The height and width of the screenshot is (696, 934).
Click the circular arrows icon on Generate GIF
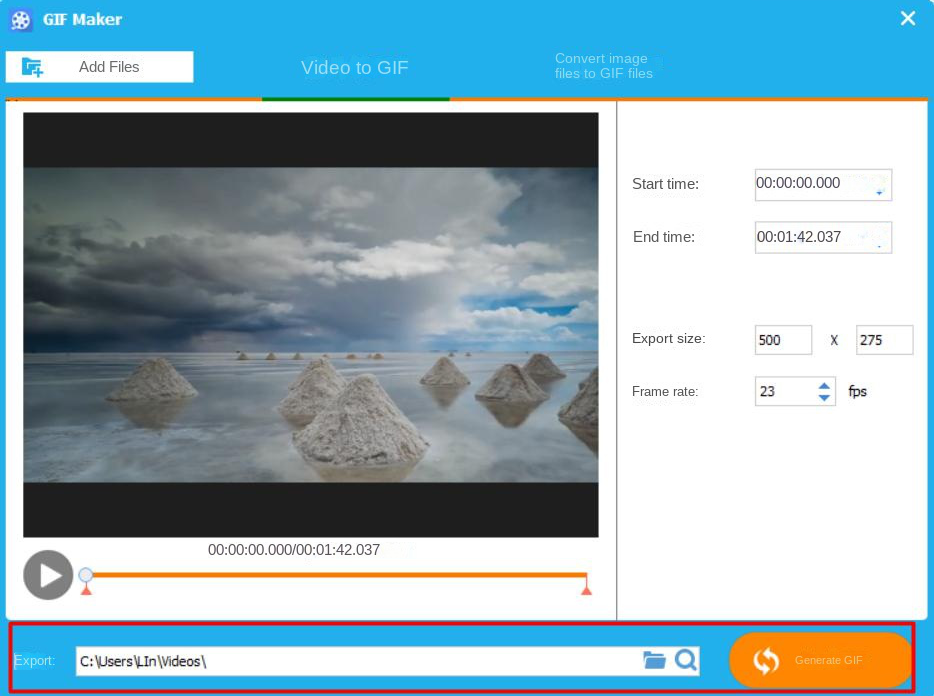coord(765,660)
